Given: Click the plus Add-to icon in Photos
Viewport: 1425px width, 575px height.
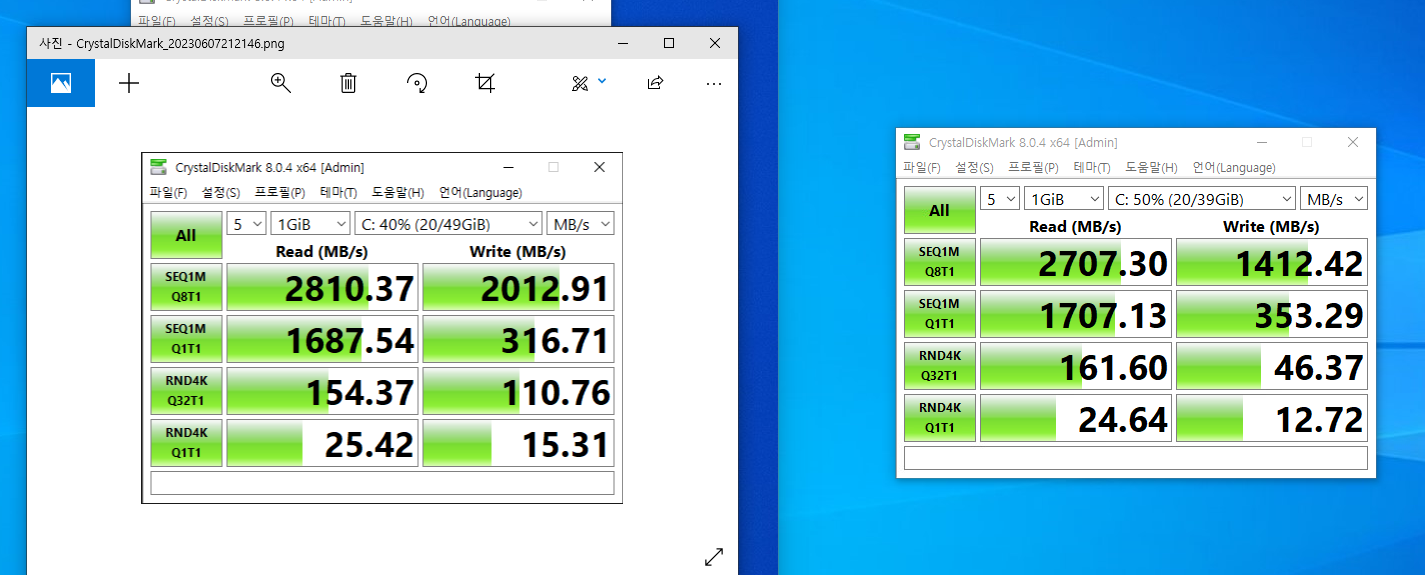Looking at the screenshot, I should pos(129,83).
